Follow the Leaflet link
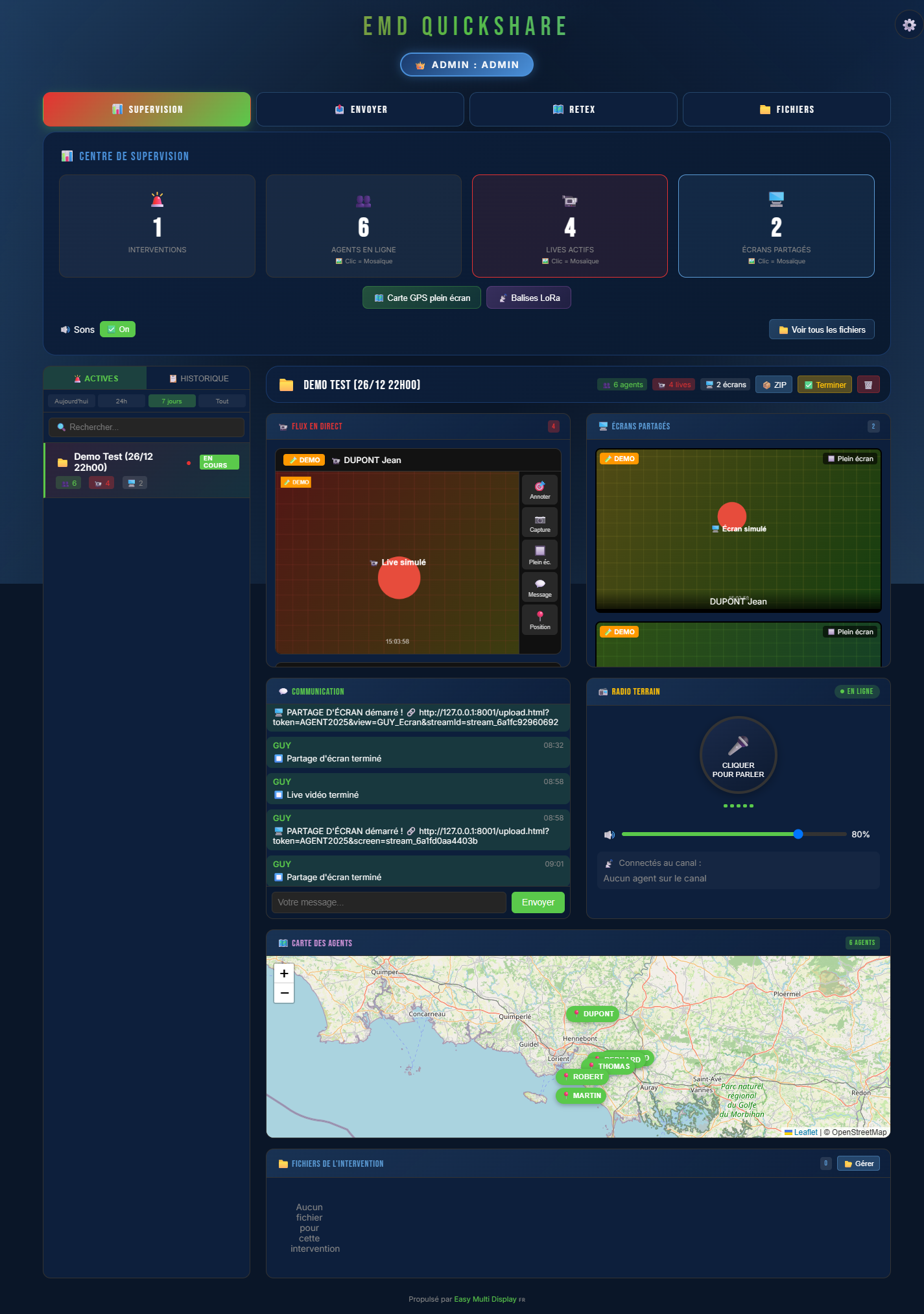The image size is (924, 1314). (x=805, y=1132)
